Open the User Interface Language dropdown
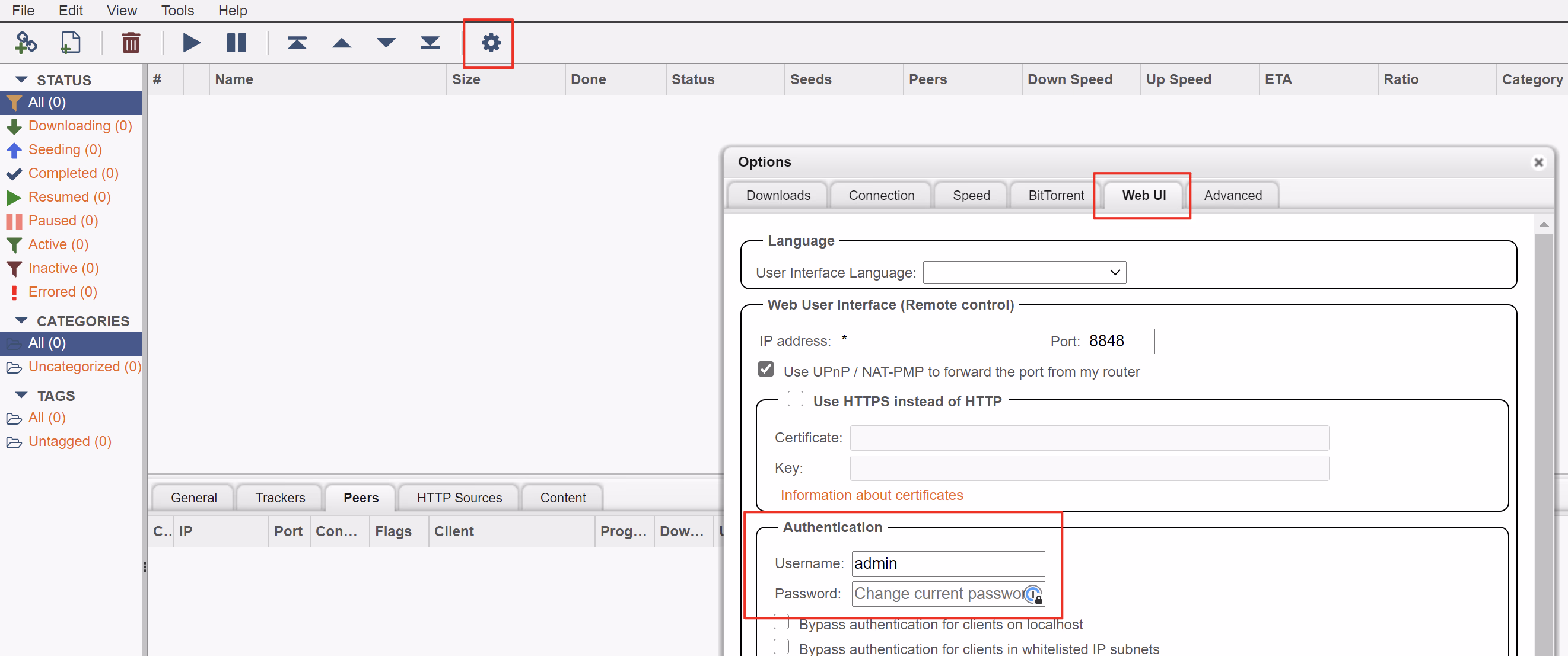Viewport: 1568px width, 656px height. [x=1024, y=272]
